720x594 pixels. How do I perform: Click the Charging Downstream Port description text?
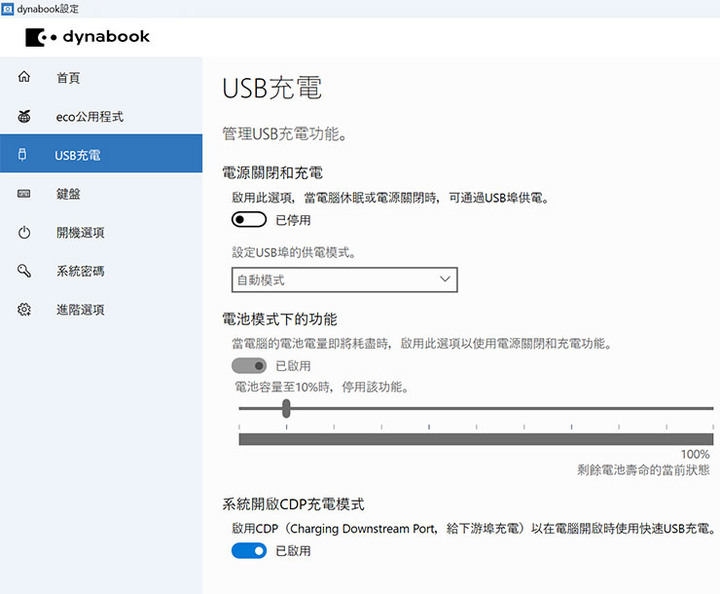[x=473, y=529]
